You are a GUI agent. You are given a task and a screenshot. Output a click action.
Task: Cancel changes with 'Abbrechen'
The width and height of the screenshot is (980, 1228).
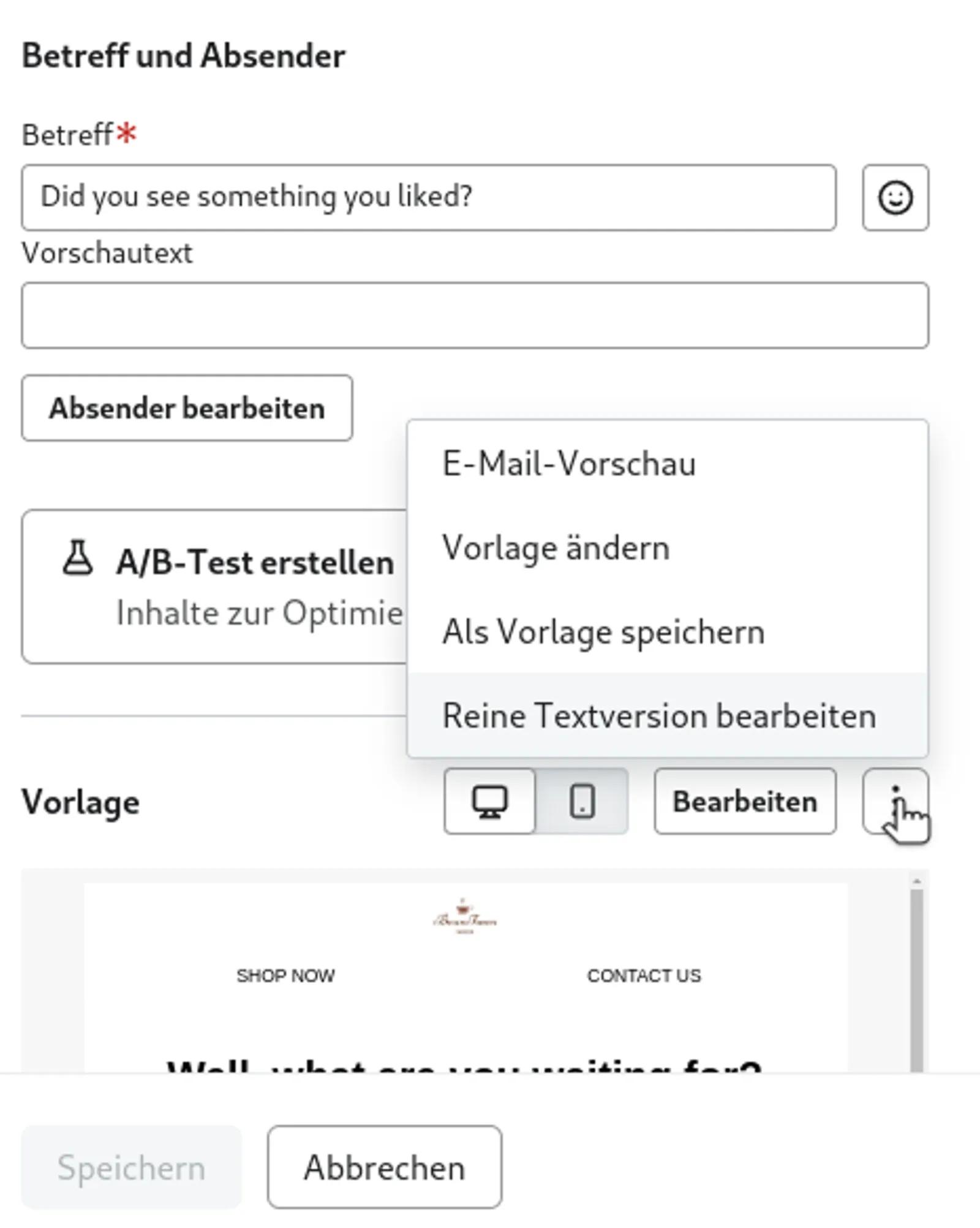tap(385, 1166)
